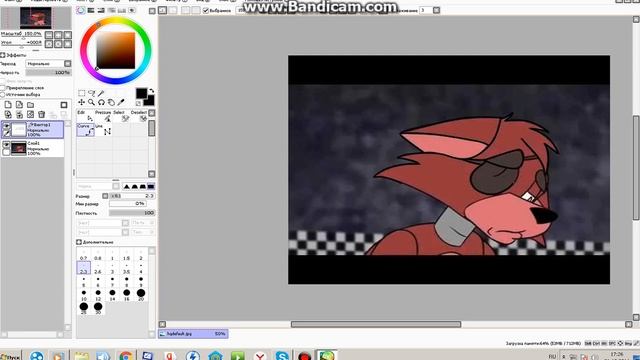640x360 pixels.
Task: Enable clipping group checkbox
Action: coord(2,88)
